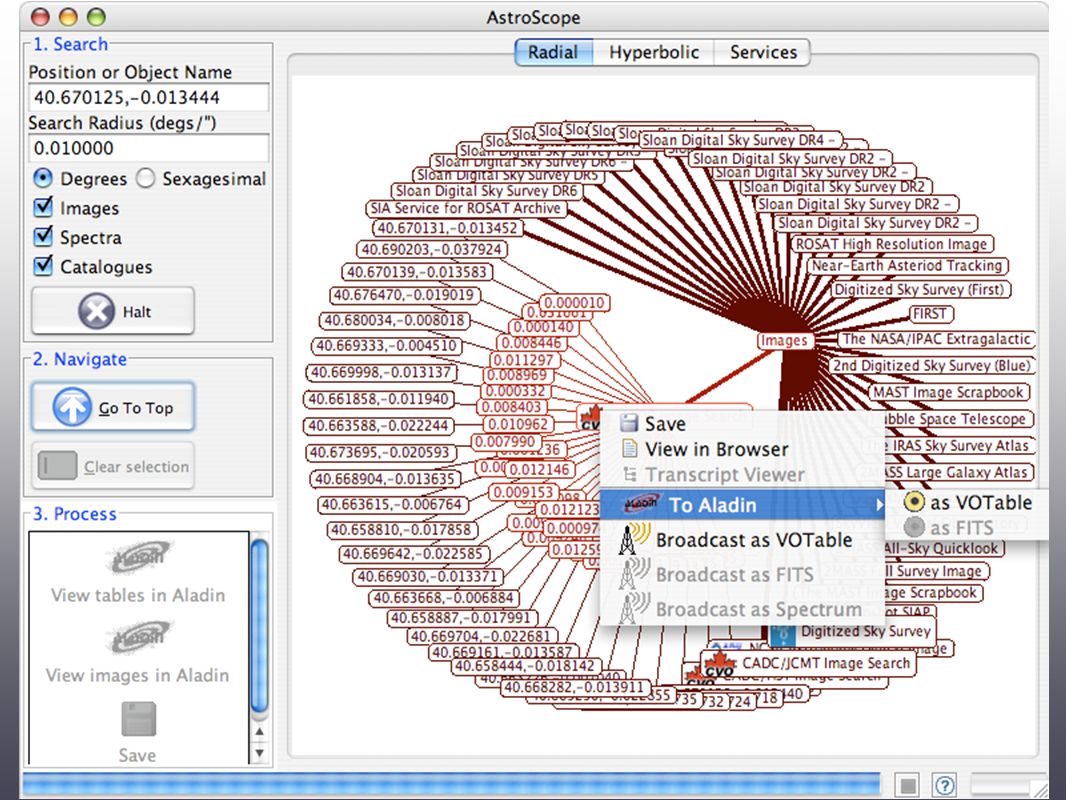Click the floppy disk Save icon in Process

pos(138,719)
